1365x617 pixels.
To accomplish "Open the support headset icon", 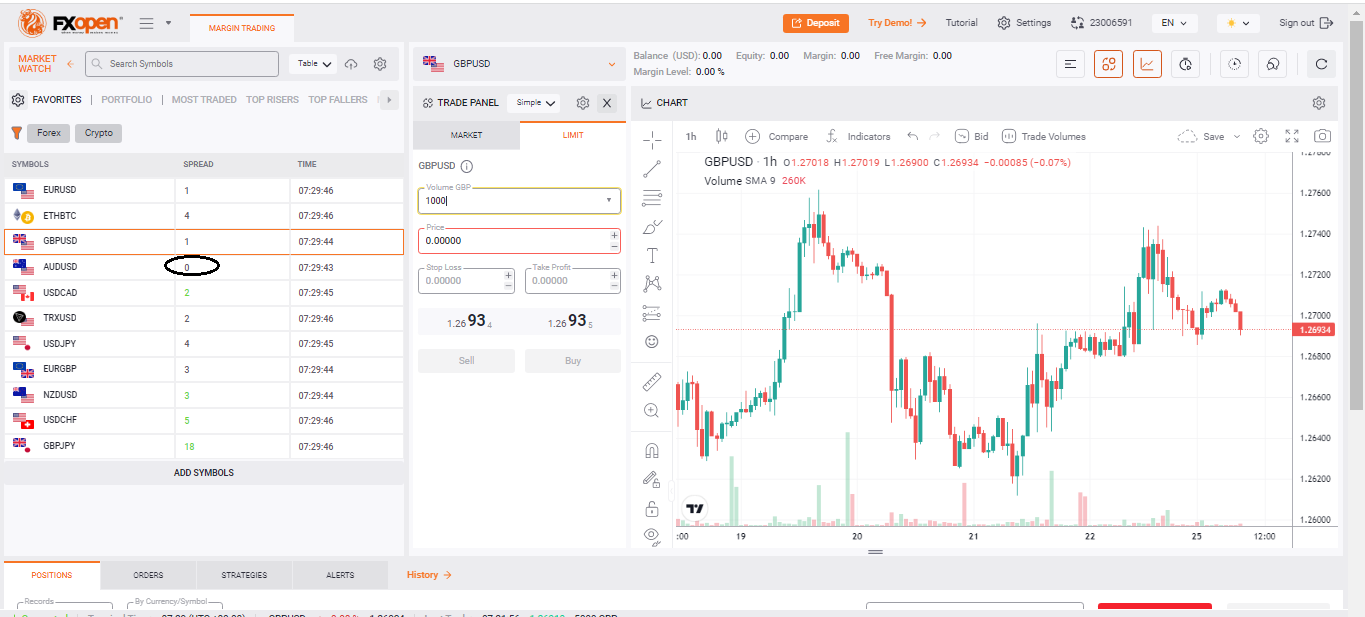I will (x=1273, y=64).
